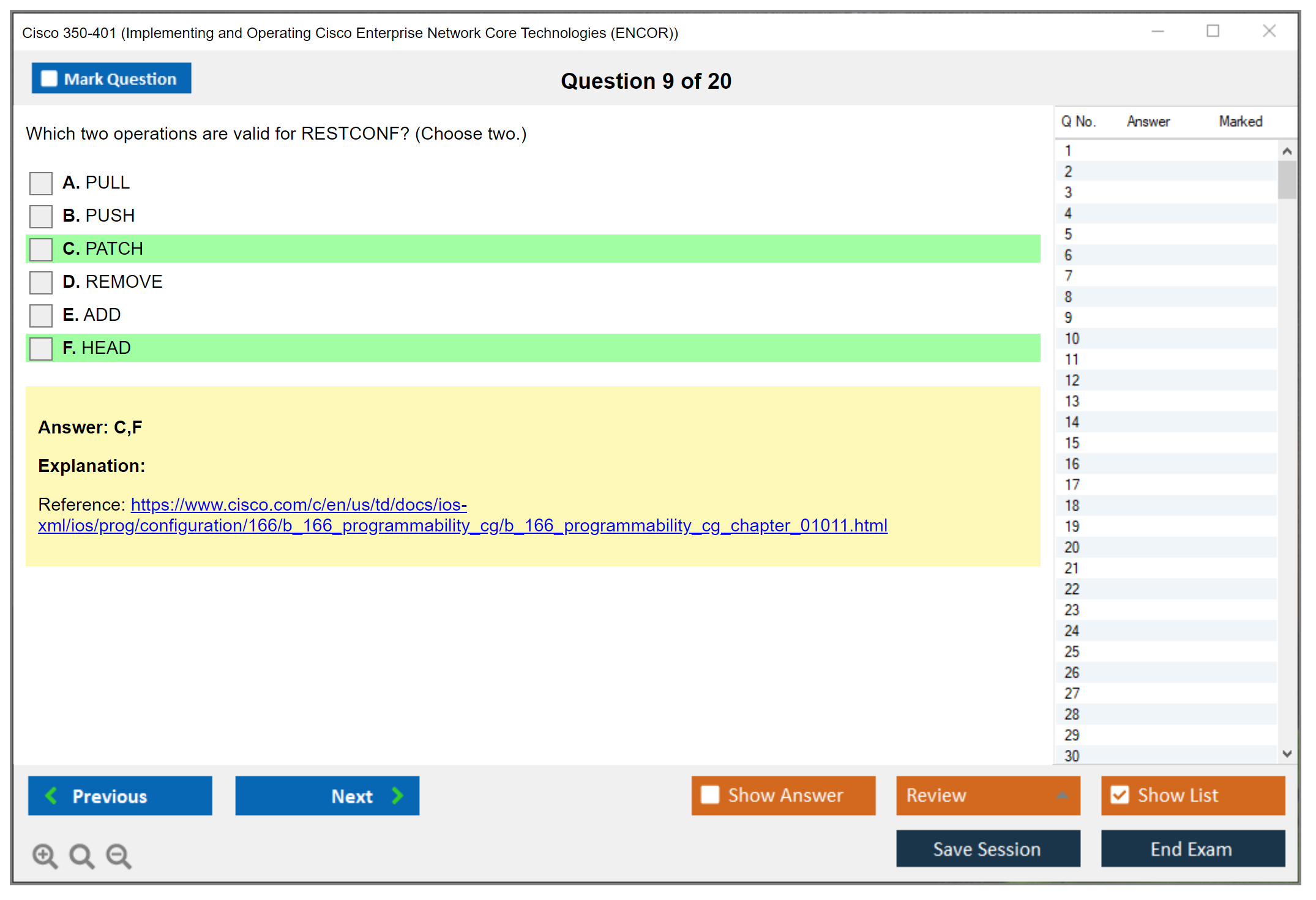Click the green left arrow on Previous
Screen dimensions: 1316x900
coord(51,795)
